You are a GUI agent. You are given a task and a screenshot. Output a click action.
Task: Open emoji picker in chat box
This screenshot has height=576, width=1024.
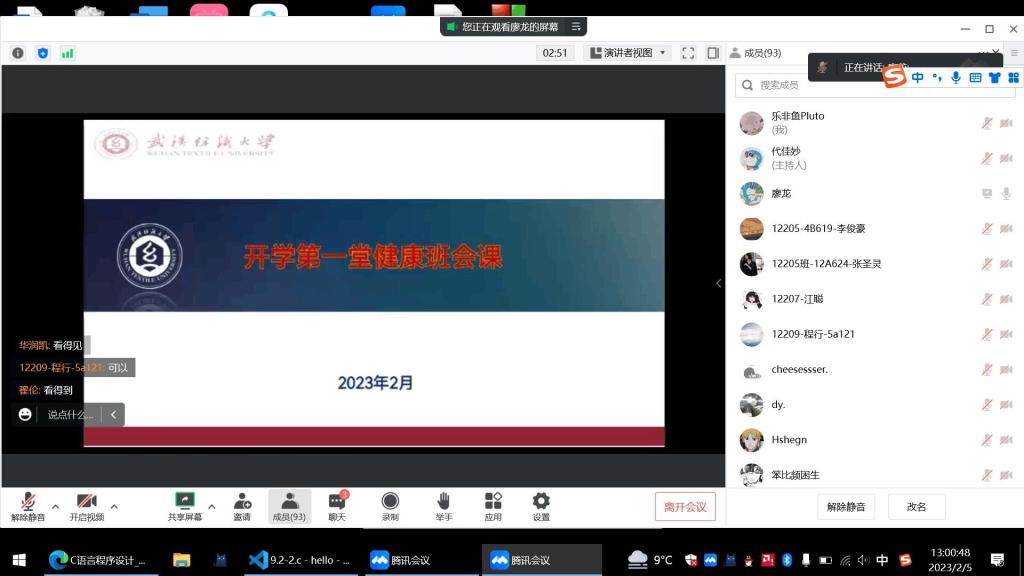click(x=25, y=414)
